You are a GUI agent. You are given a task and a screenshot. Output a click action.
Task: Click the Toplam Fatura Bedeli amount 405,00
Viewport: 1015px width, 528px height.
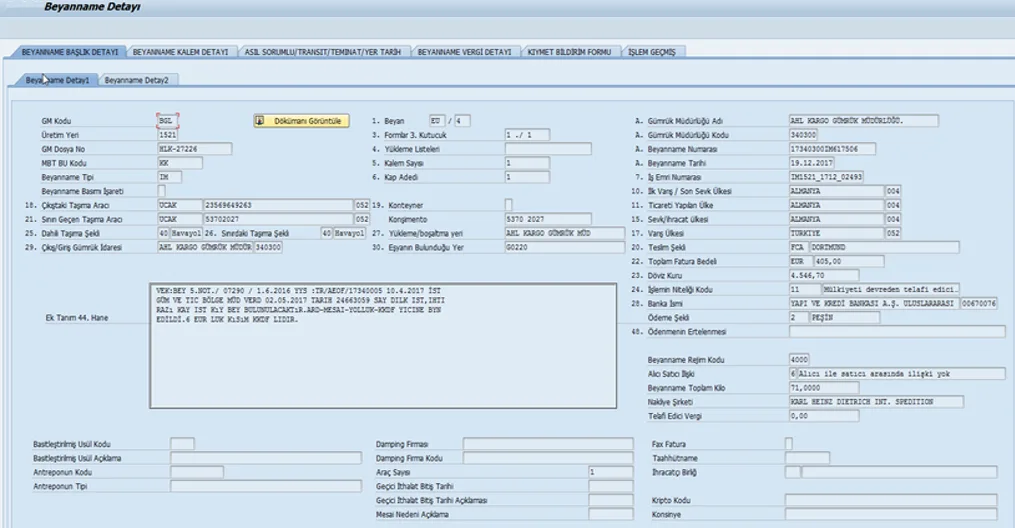pos(849,261)
